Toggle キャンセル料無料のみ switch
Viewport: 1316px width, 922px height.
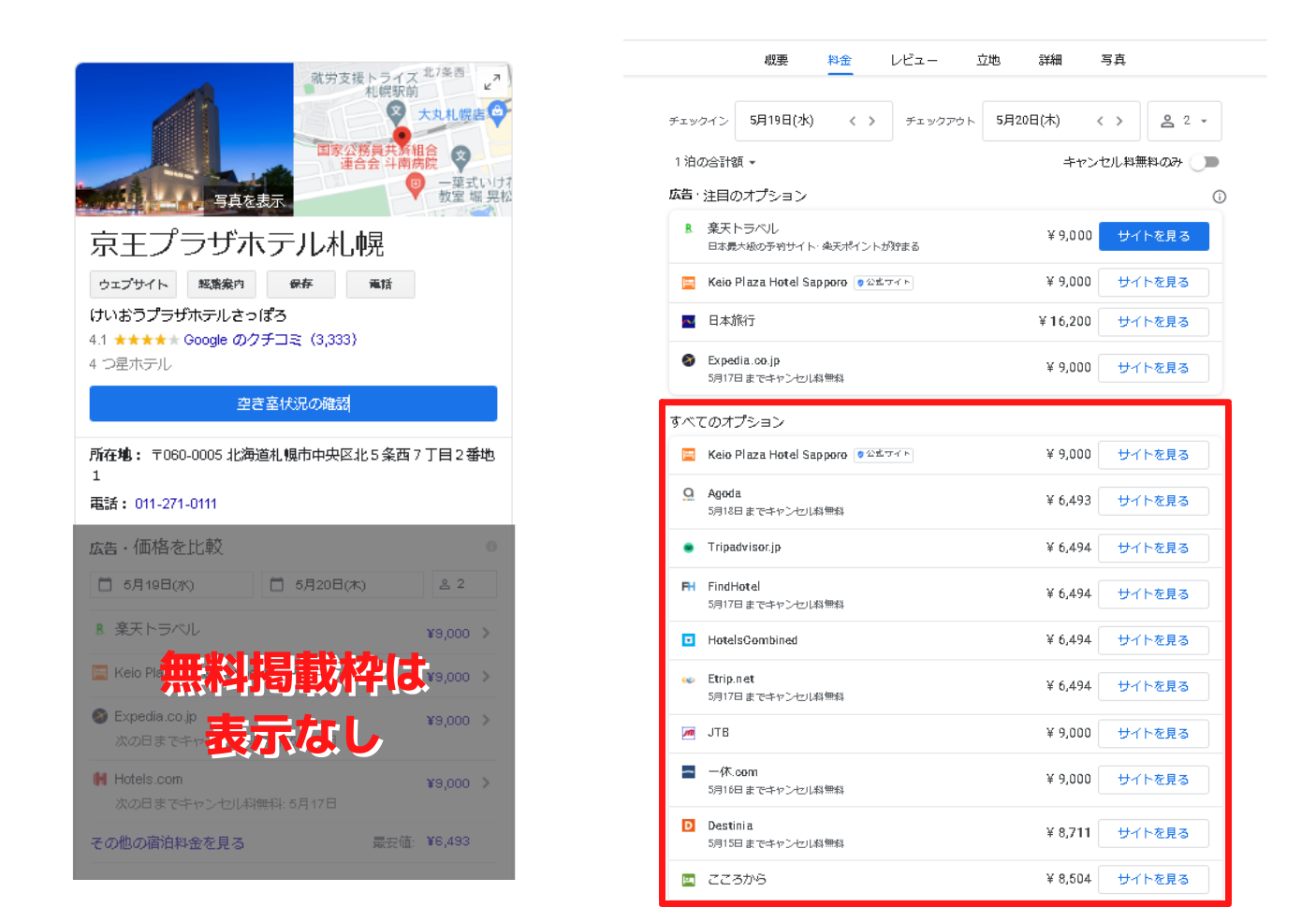pos(1206,162)
